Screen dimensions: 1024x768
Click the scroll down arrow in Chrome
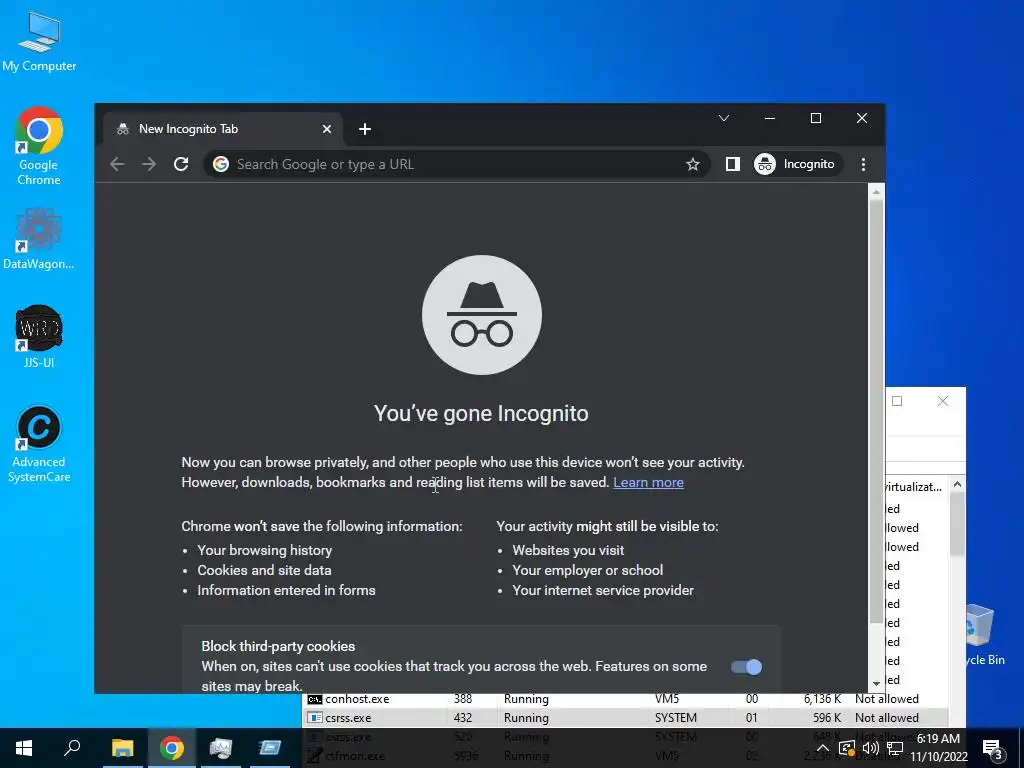coord(876,684)
